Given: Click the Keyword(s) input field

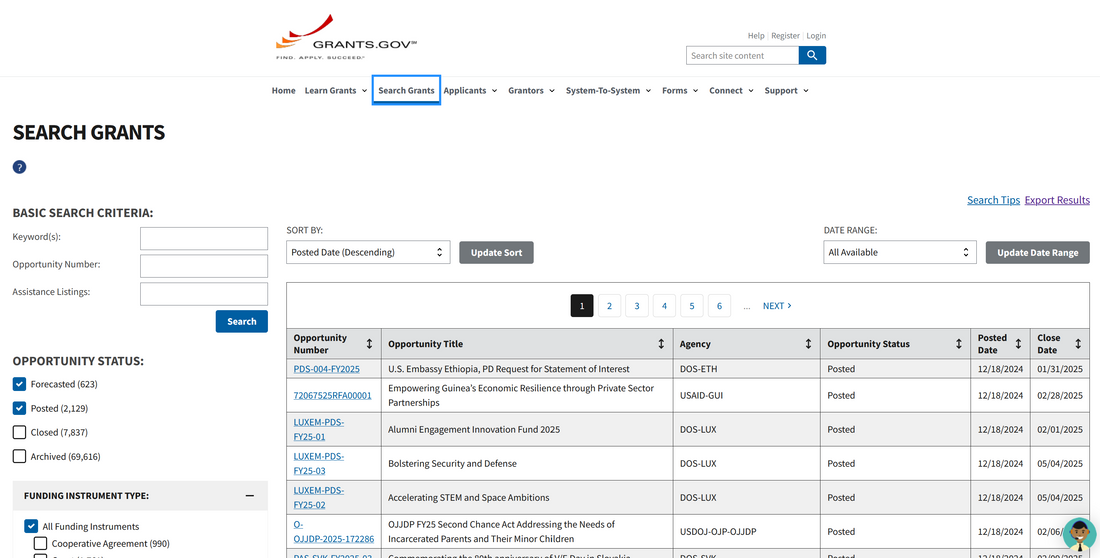Looking at the screenshot, I should coord(204,238).
